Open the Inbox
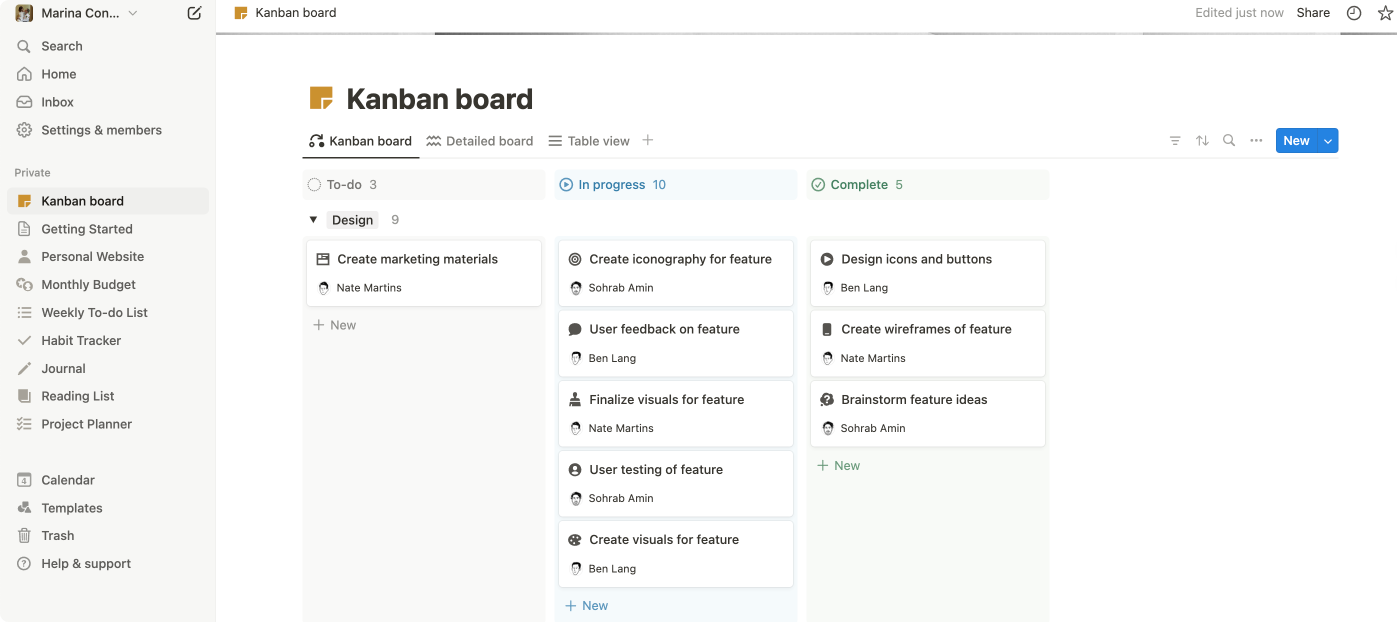The height and width of the screenshot is (622, 1397). click(x=108, y=102)
